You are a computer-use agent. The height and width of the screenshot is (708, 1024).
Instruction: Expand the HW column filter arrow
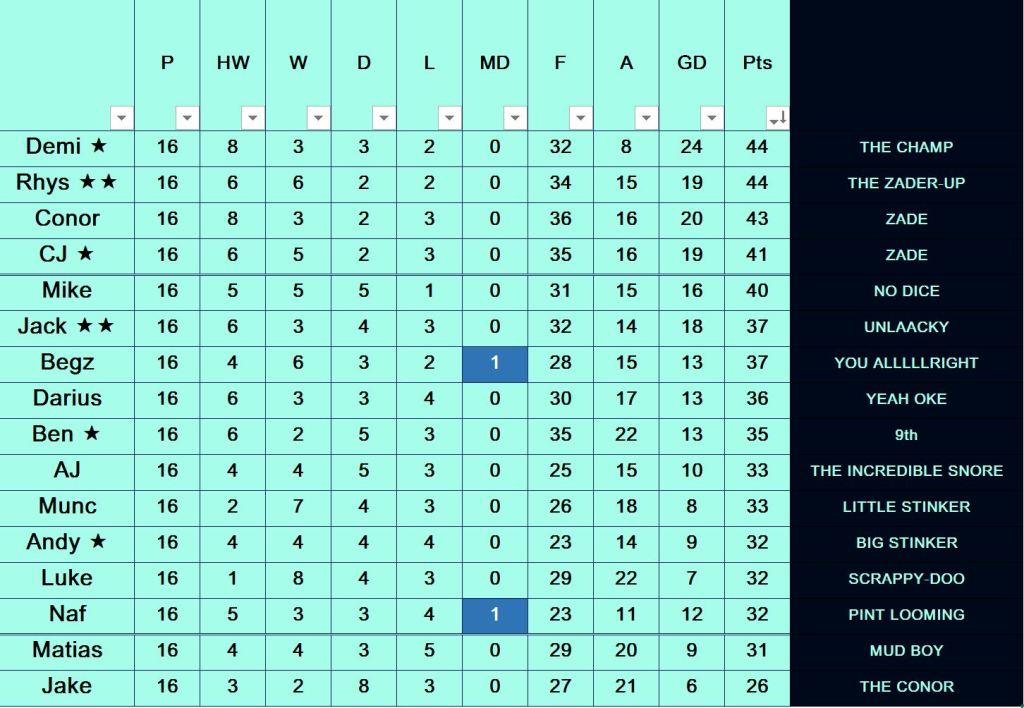[253, 118]
